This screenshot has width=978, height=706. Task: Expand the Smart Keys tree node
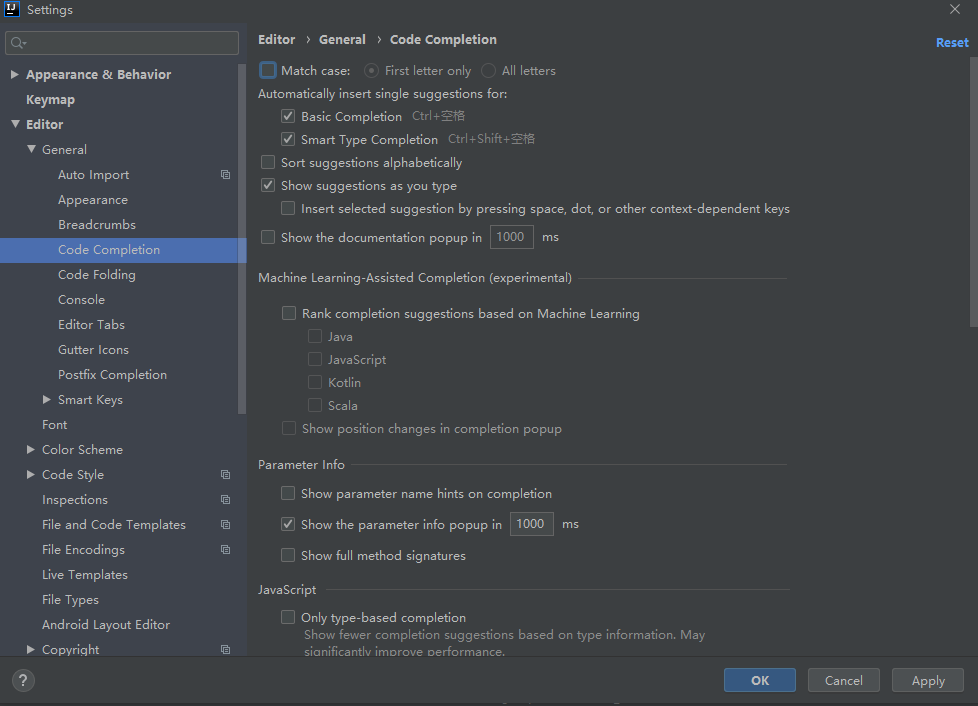click(47, 400)
